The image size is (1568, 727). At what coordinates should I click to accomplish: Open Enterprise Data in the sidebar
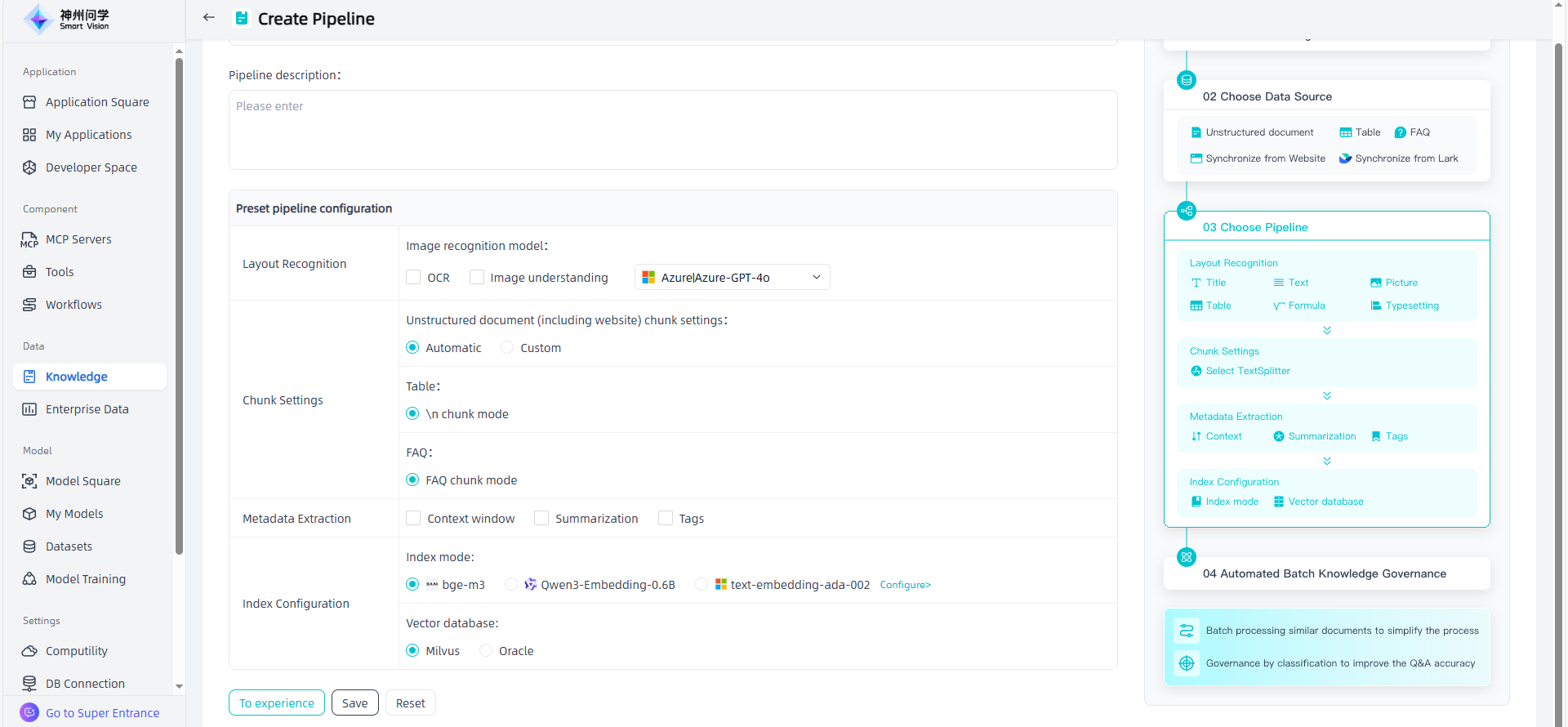[x=87, y=409]
